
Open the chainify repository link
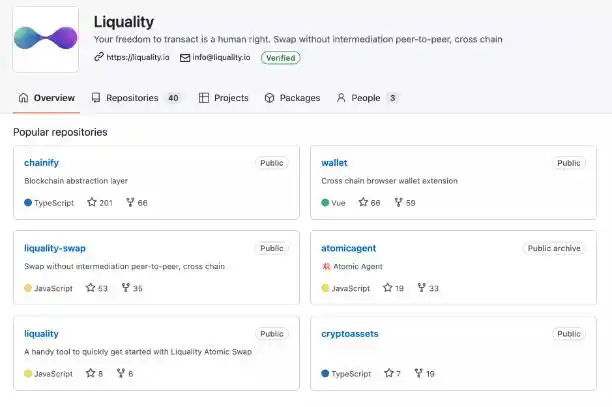42,162
